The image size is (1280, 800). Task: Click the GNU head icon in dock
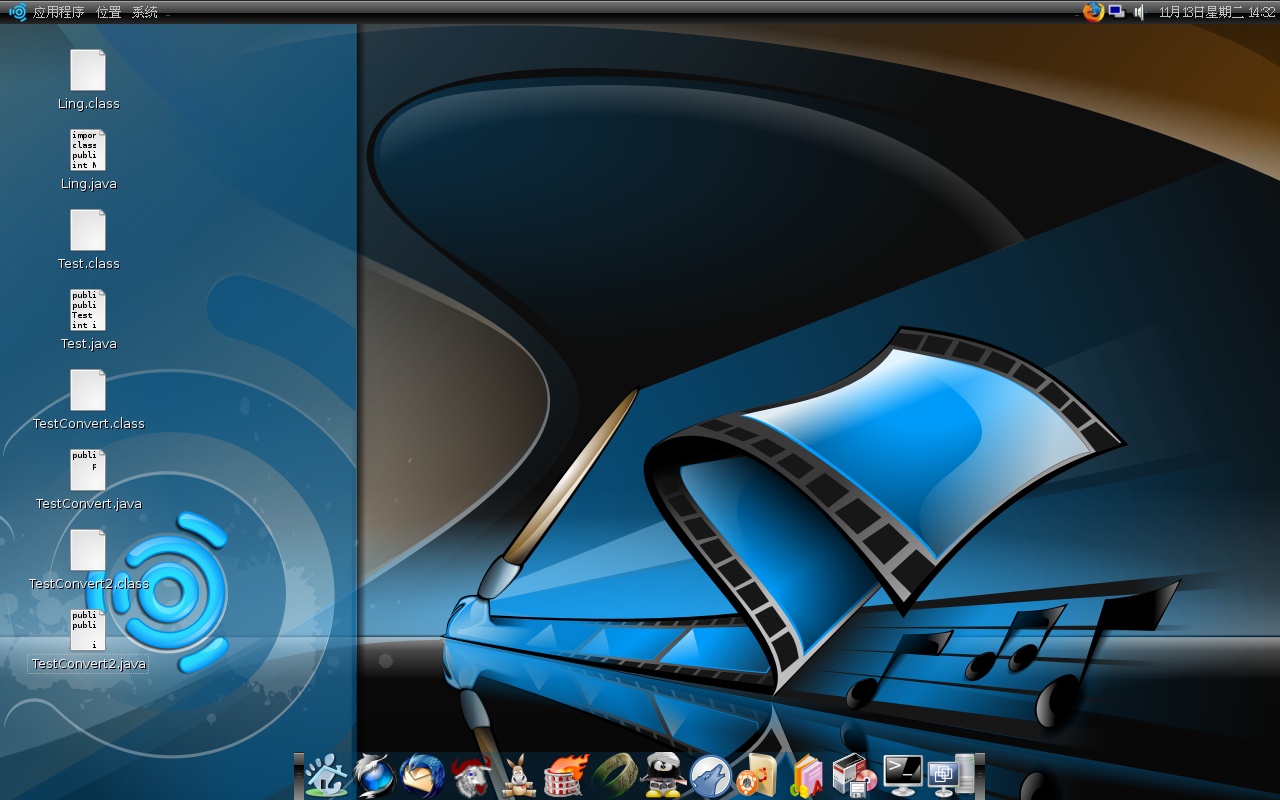471,775
